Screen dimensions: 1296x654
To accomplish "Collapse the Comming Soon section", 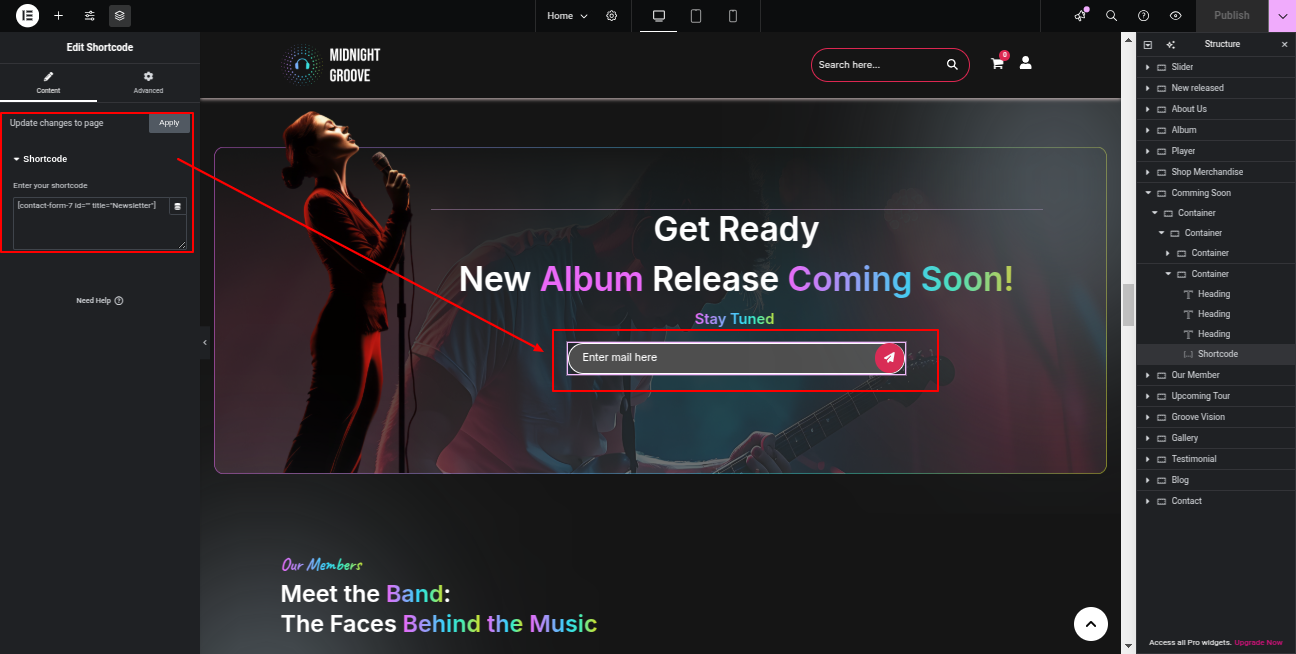I will pyautogui.click(x=1148, y=193).
